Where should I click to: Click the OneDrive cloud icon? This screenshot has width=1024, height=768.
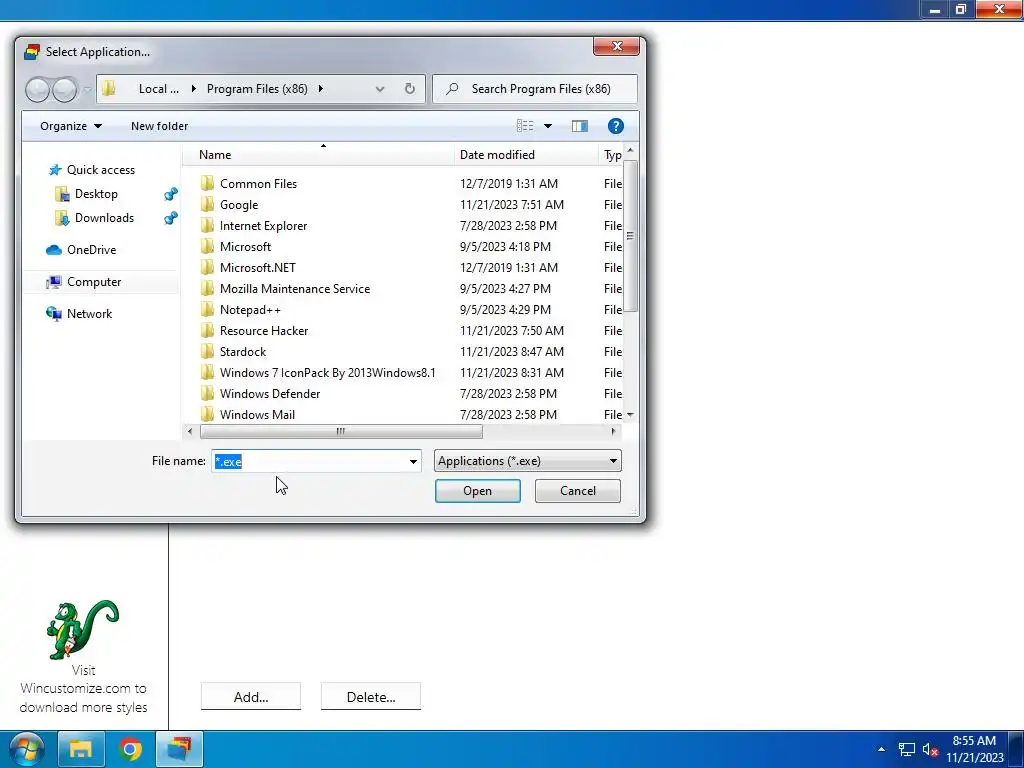pos(54,249)
